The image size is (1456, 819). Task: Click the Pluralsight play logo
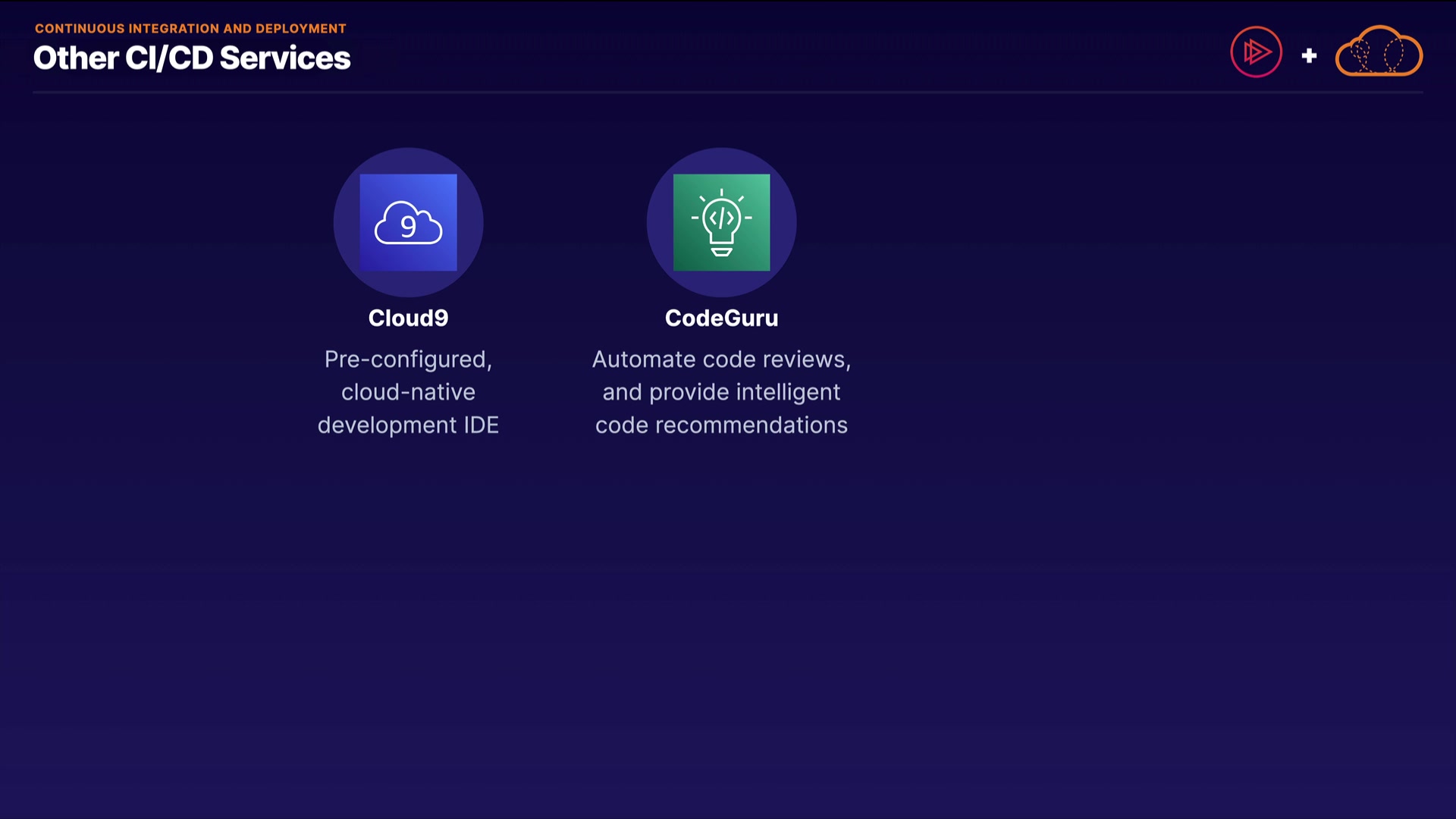[1256, 52]
